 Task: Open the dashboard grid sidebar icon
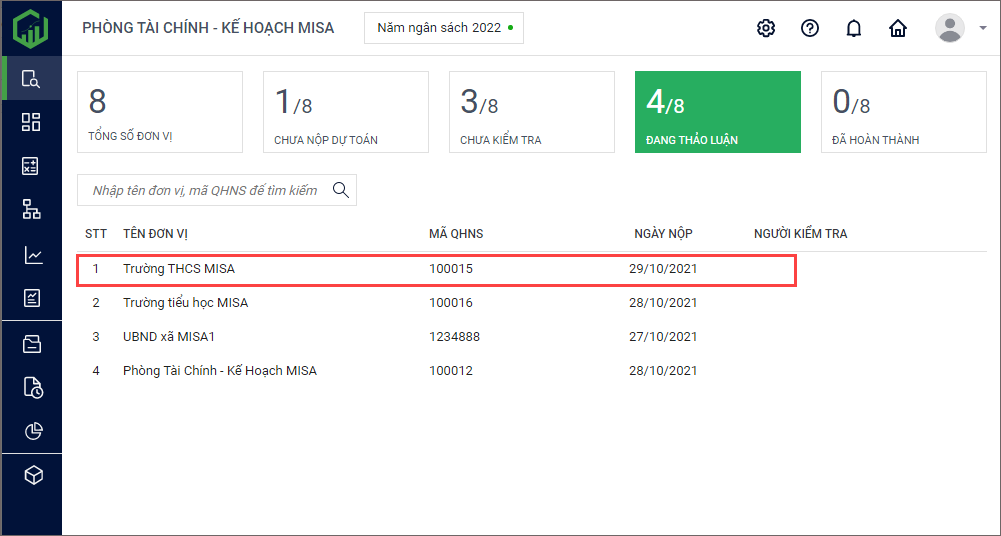click(x=31, y=122)
